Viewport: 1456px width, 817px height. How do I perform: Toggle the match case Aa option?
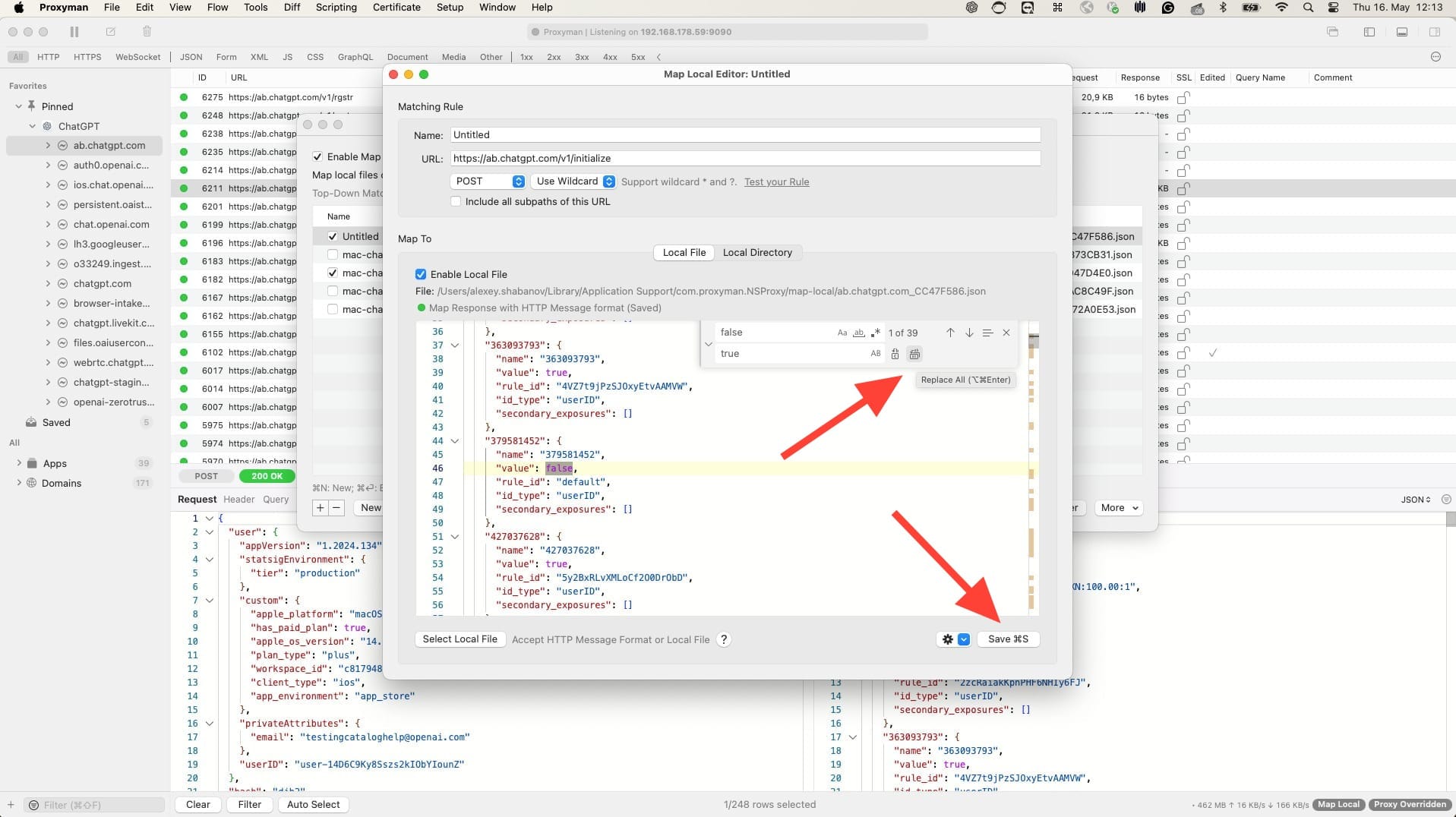pyautogui.click(x=842, y=333)
